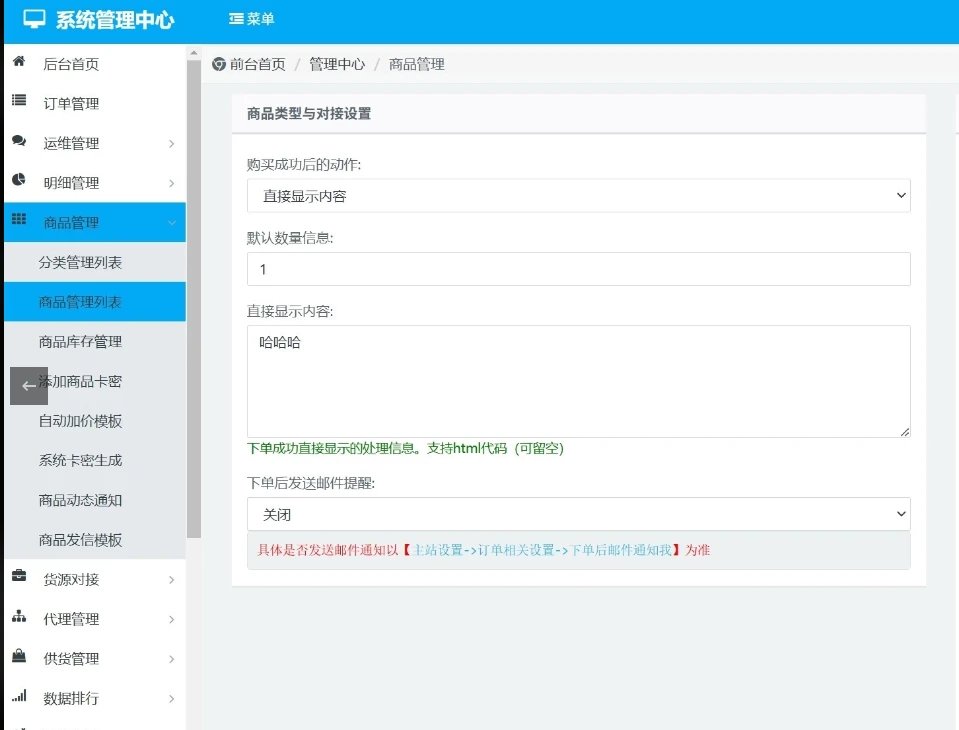Screen dimensions: 959x730
Task: Click the pie chart icon beside 明细管理
Action: pos(19,180)
